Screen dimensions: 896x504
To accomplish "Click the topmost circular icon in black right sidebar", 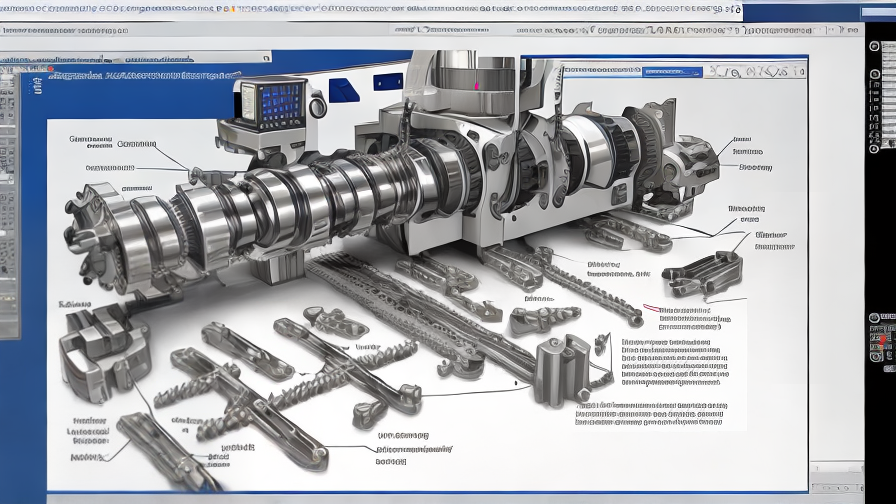I will pos(874,46).
